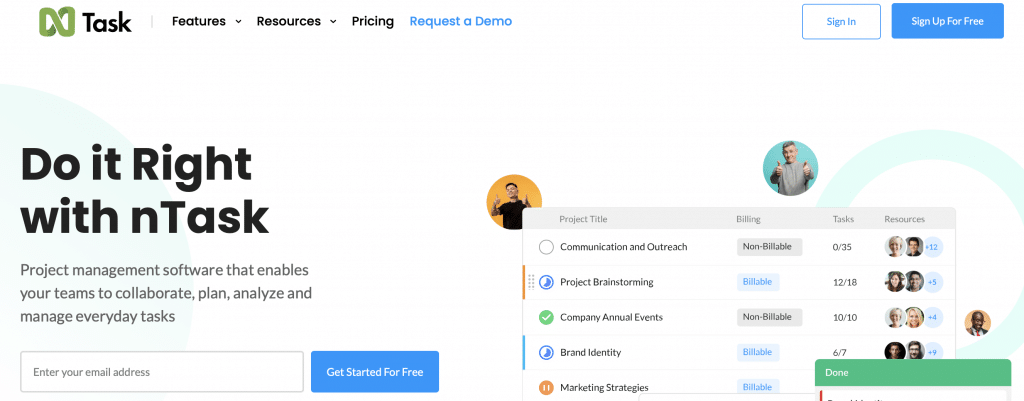Toggle the Communication and Outreach status circle

tap(546, 248)
